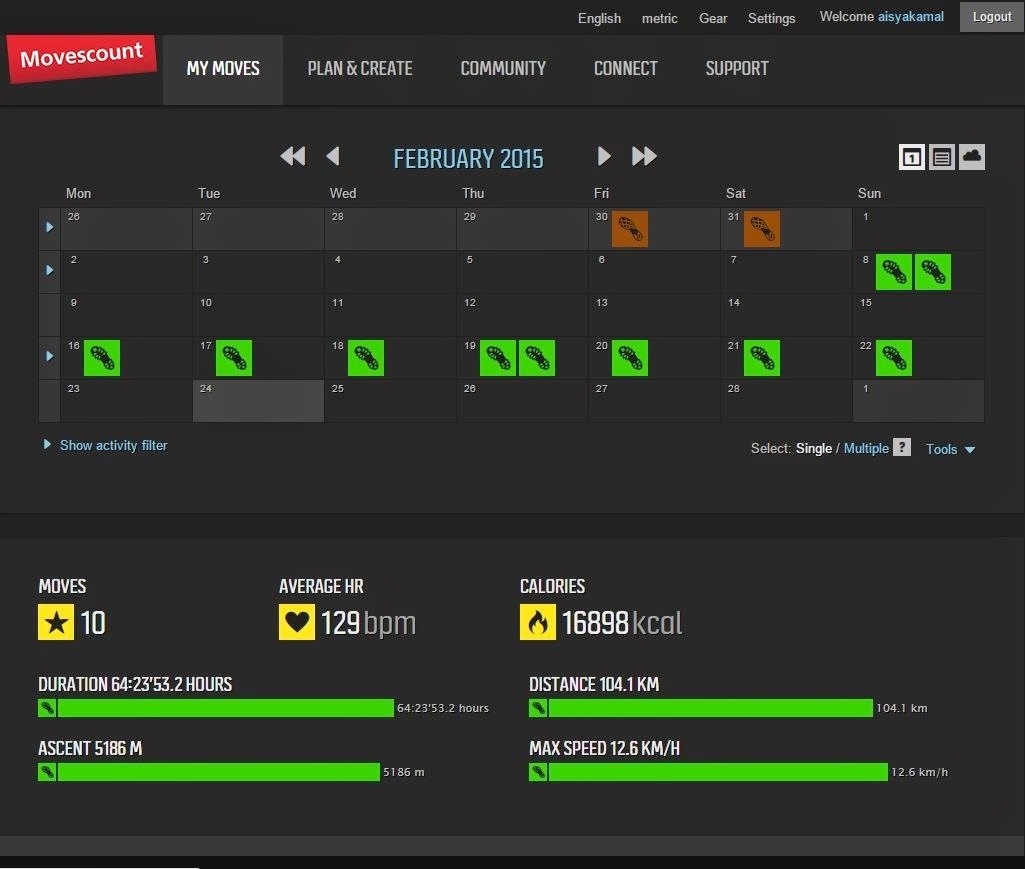Screen dimensions: 1025x869
Task: Open the cloud view icon
Action: click(972, 157)
